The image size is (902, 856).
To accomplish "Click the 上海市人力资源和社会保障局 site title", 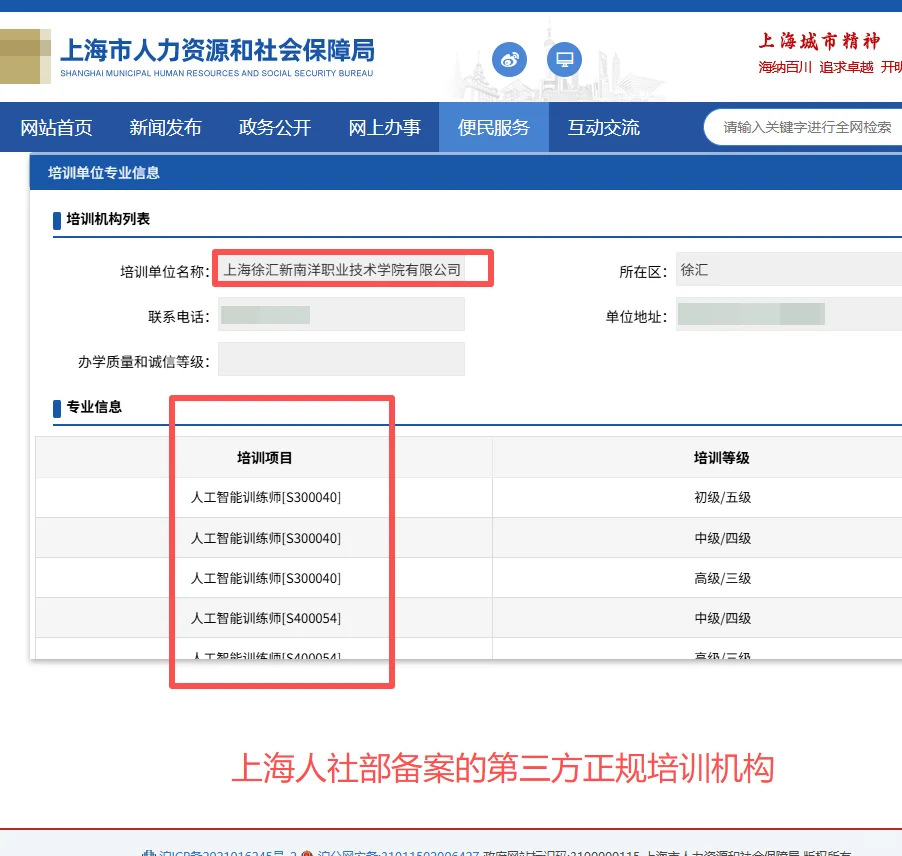I will click(217, 51).
